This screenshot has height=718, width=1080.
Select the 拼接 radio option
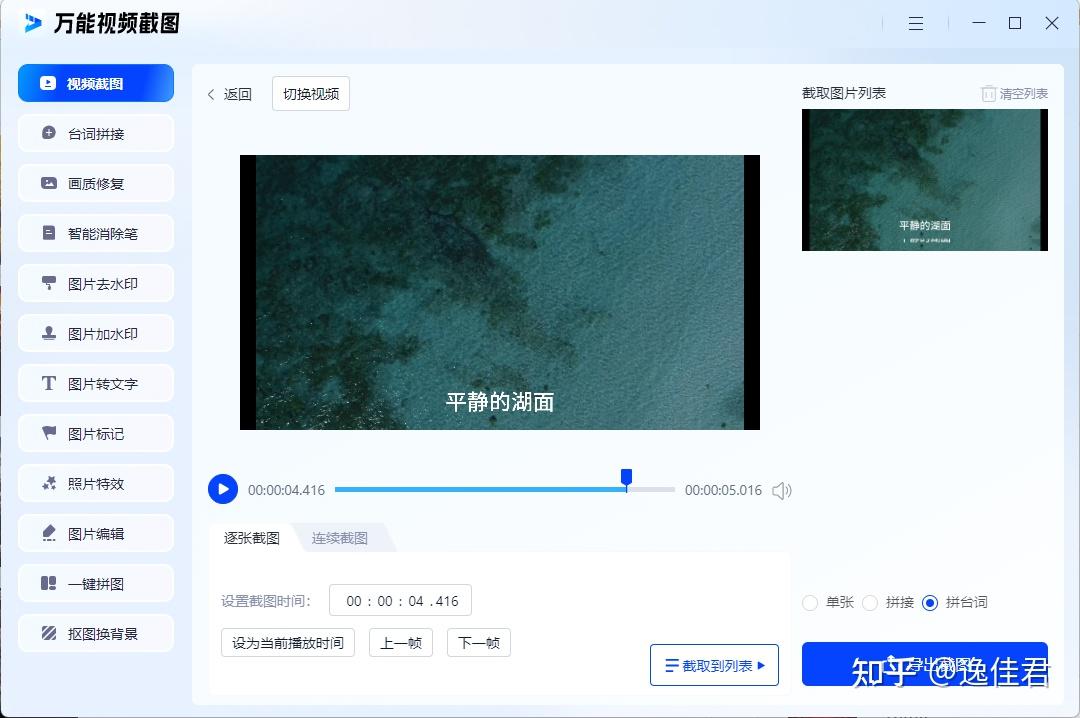[x=870, y=603]
